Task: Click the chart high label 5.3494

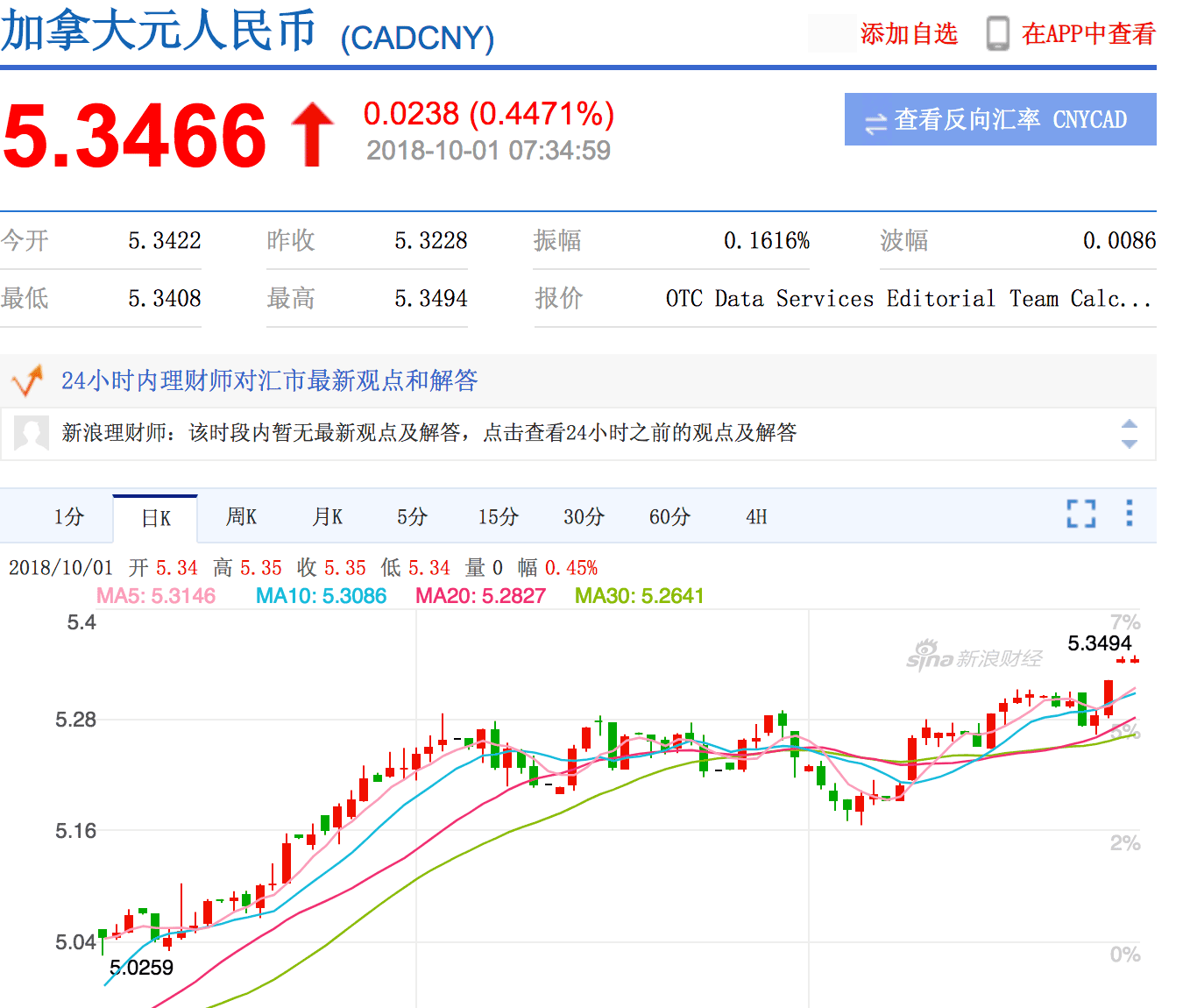Action: pyautogui.click(x=1100, y=643)
